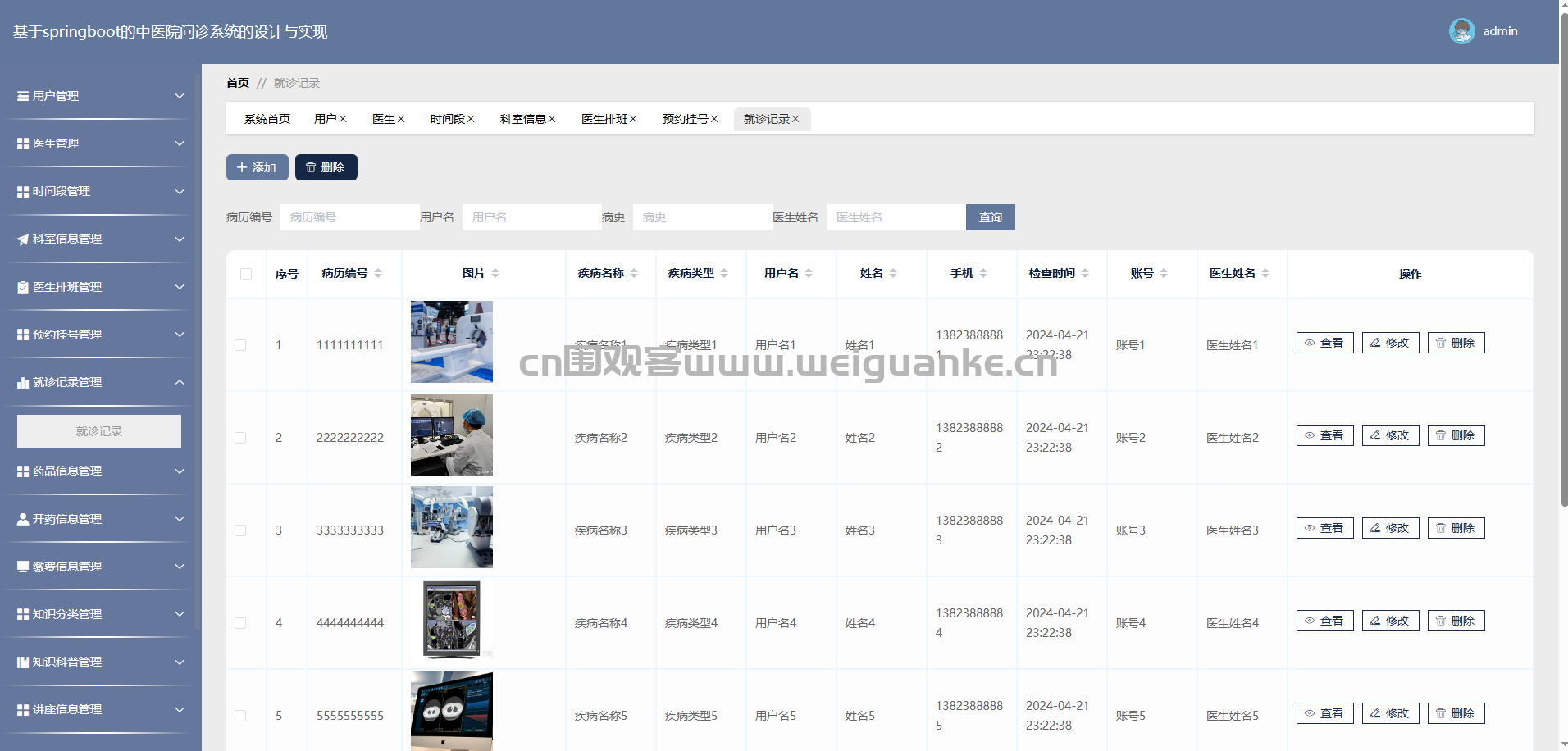1568x751 pixels.
Task: Toggle the select-all header checkbox
Action: (246, 274)
